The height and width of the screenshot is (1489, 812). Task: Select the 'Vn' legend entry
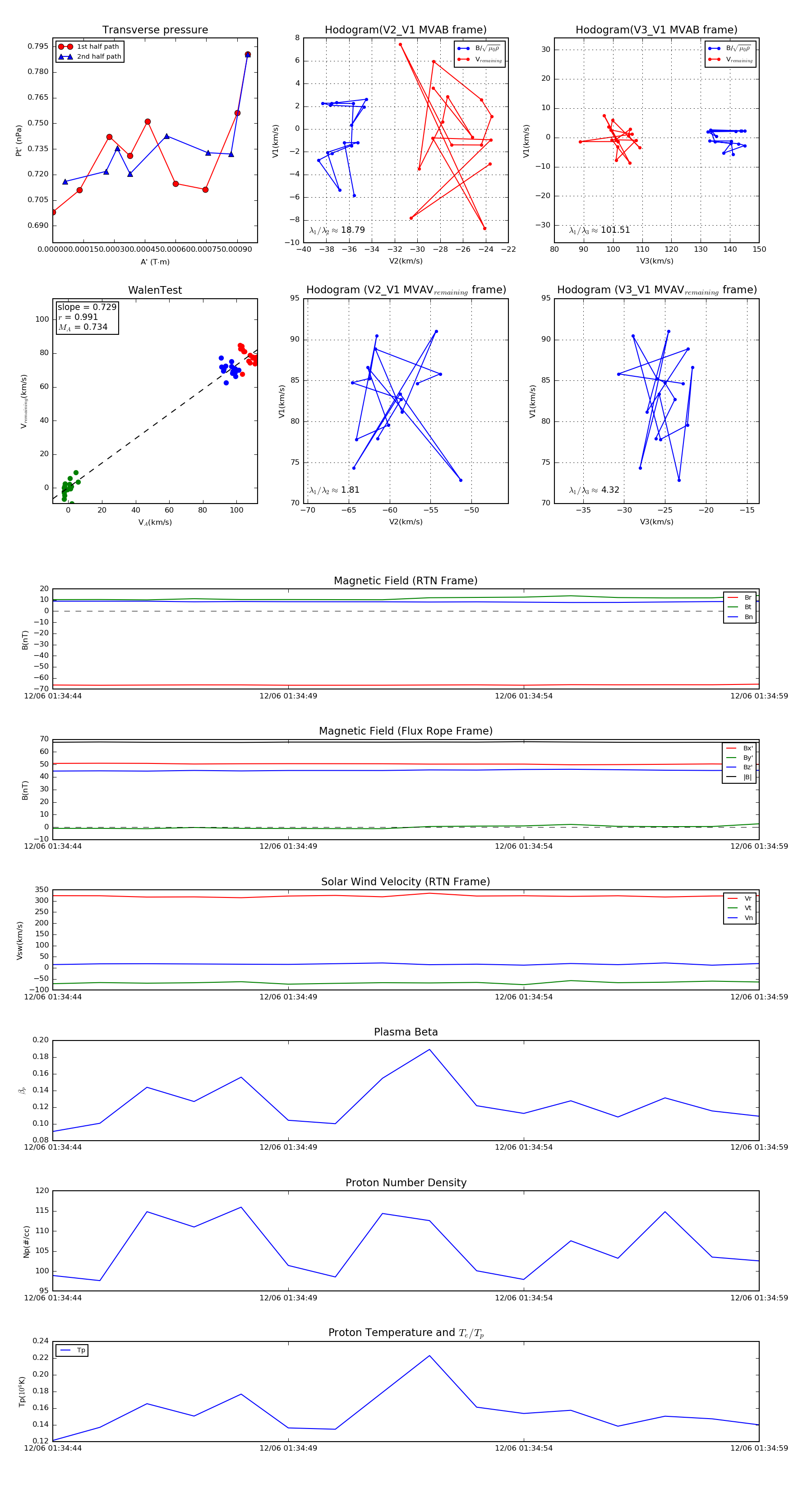pyautogui.click(x=740, y=918)
